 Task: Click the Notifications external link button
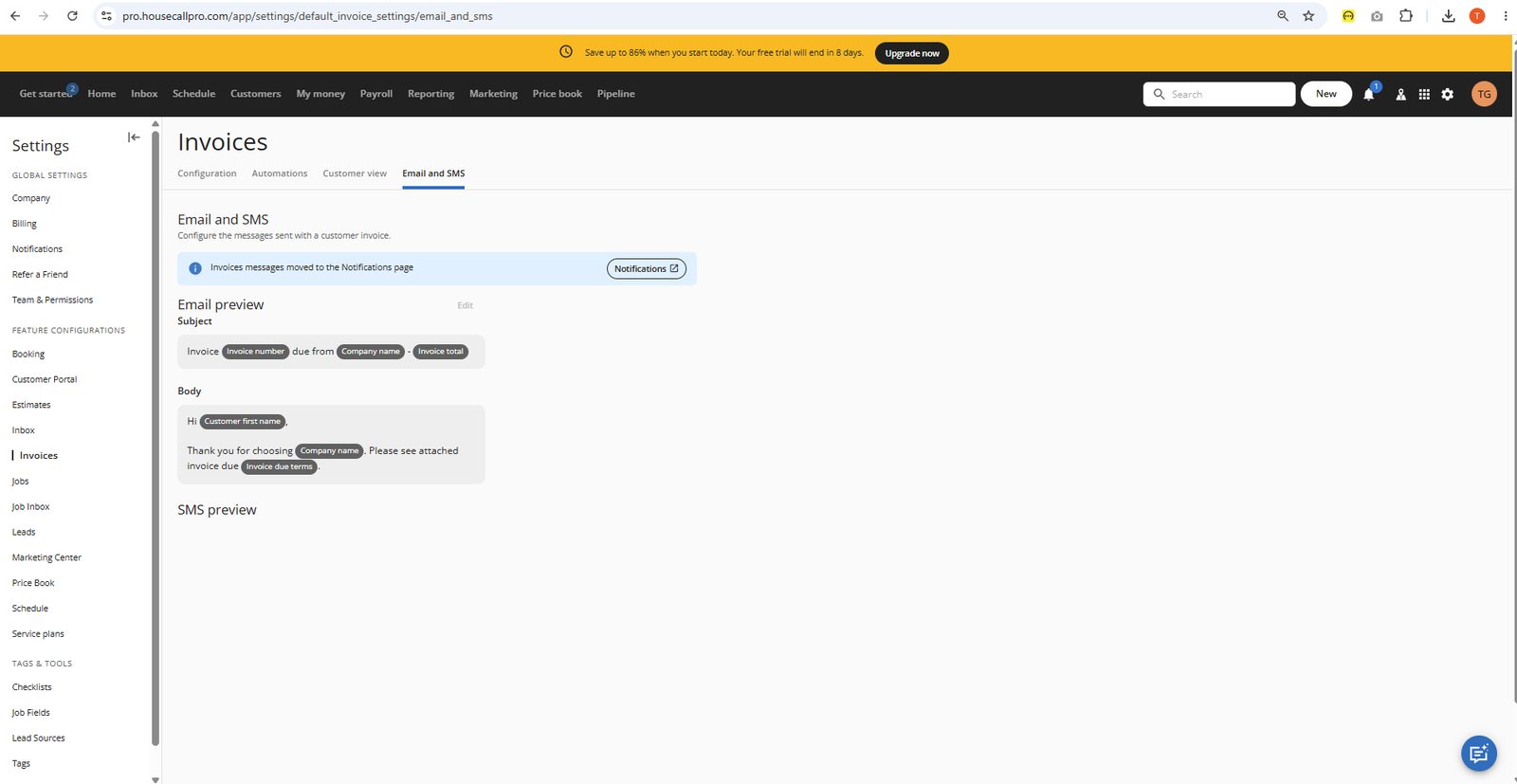point(647,269)
